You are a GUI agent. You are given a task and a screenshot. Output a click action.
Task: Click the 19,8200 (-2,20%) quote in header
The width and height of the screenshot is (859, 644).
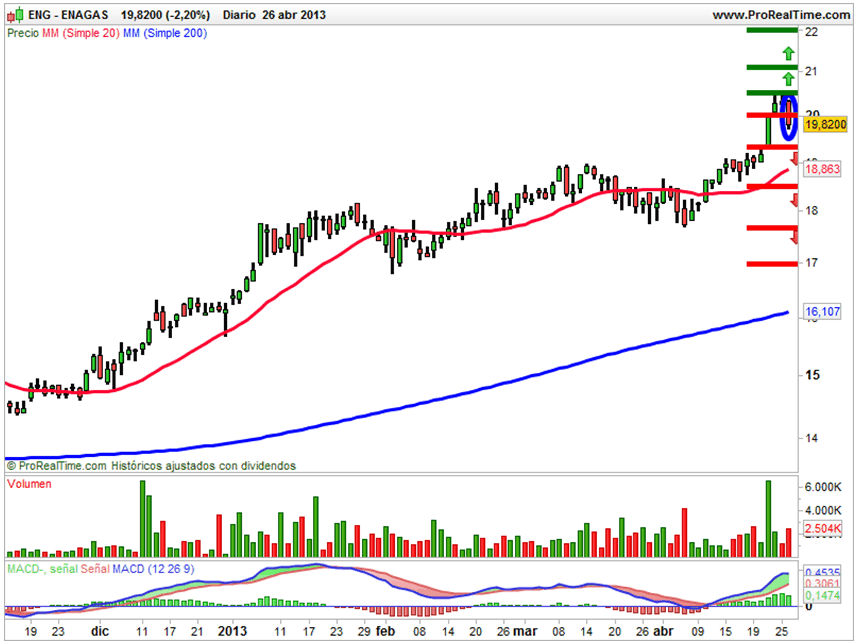pyautogui.click(x=165, y=15)
